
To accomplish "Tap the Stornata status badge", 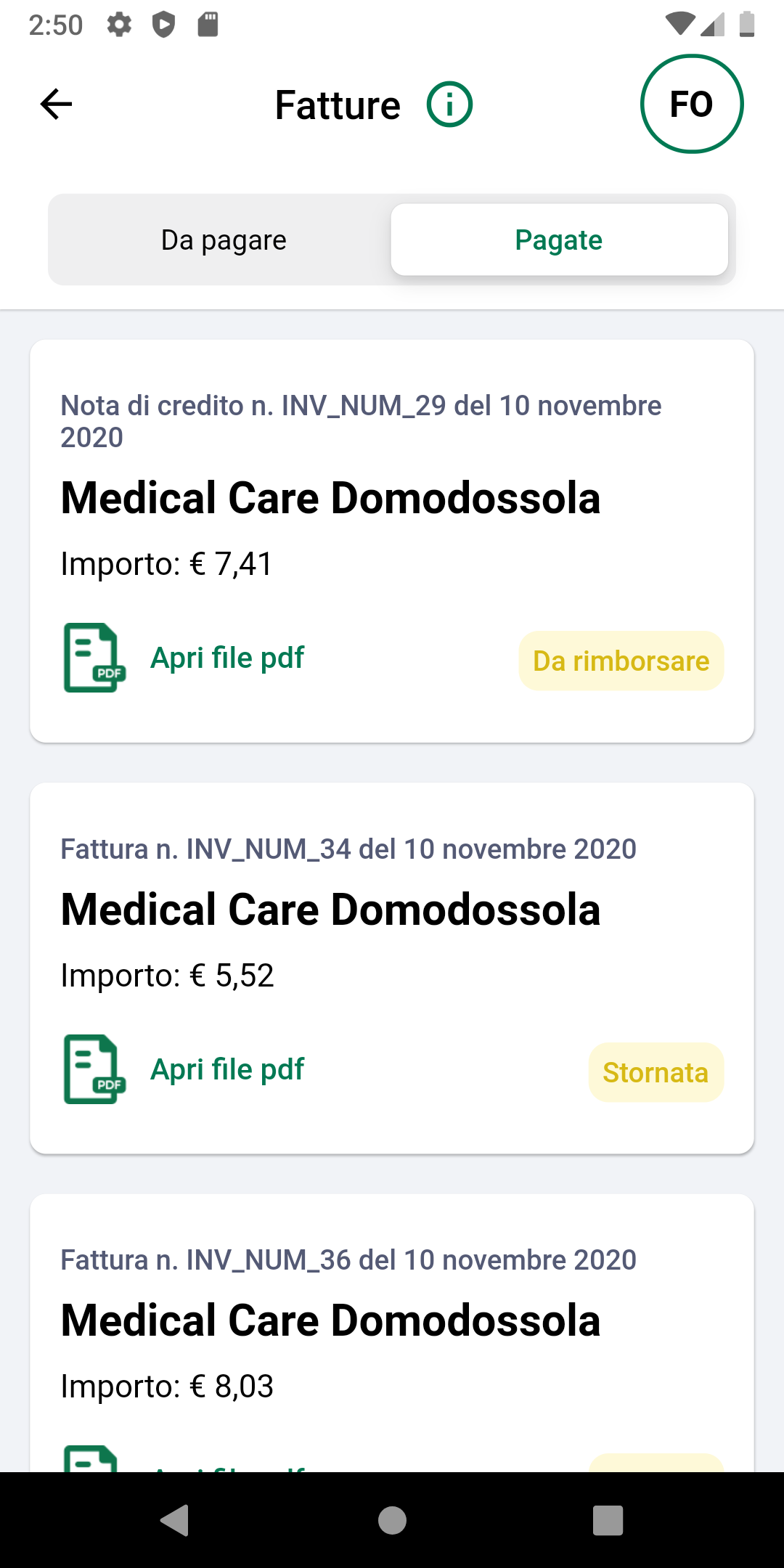I will point(656,1073).
